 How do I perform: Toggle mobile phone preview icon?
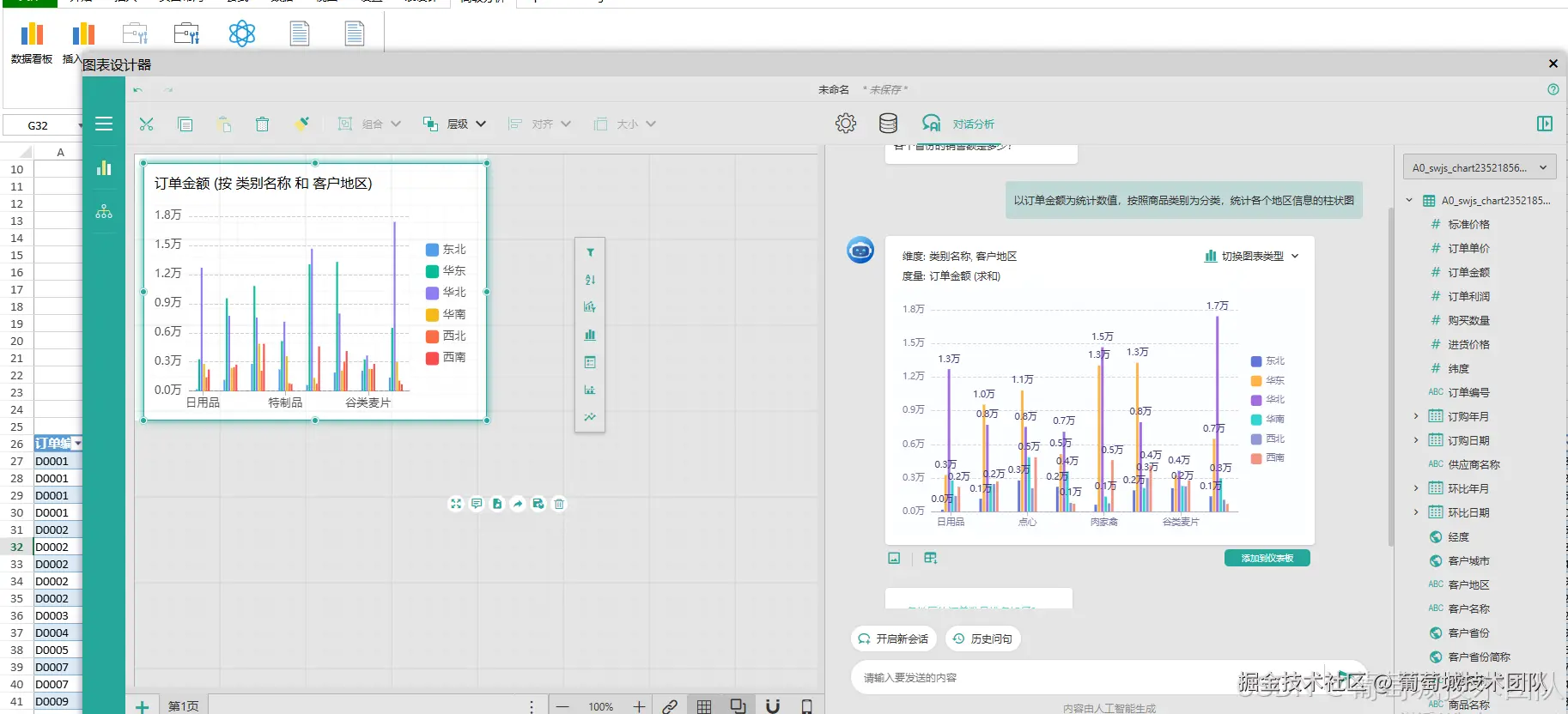pos(806,706)
